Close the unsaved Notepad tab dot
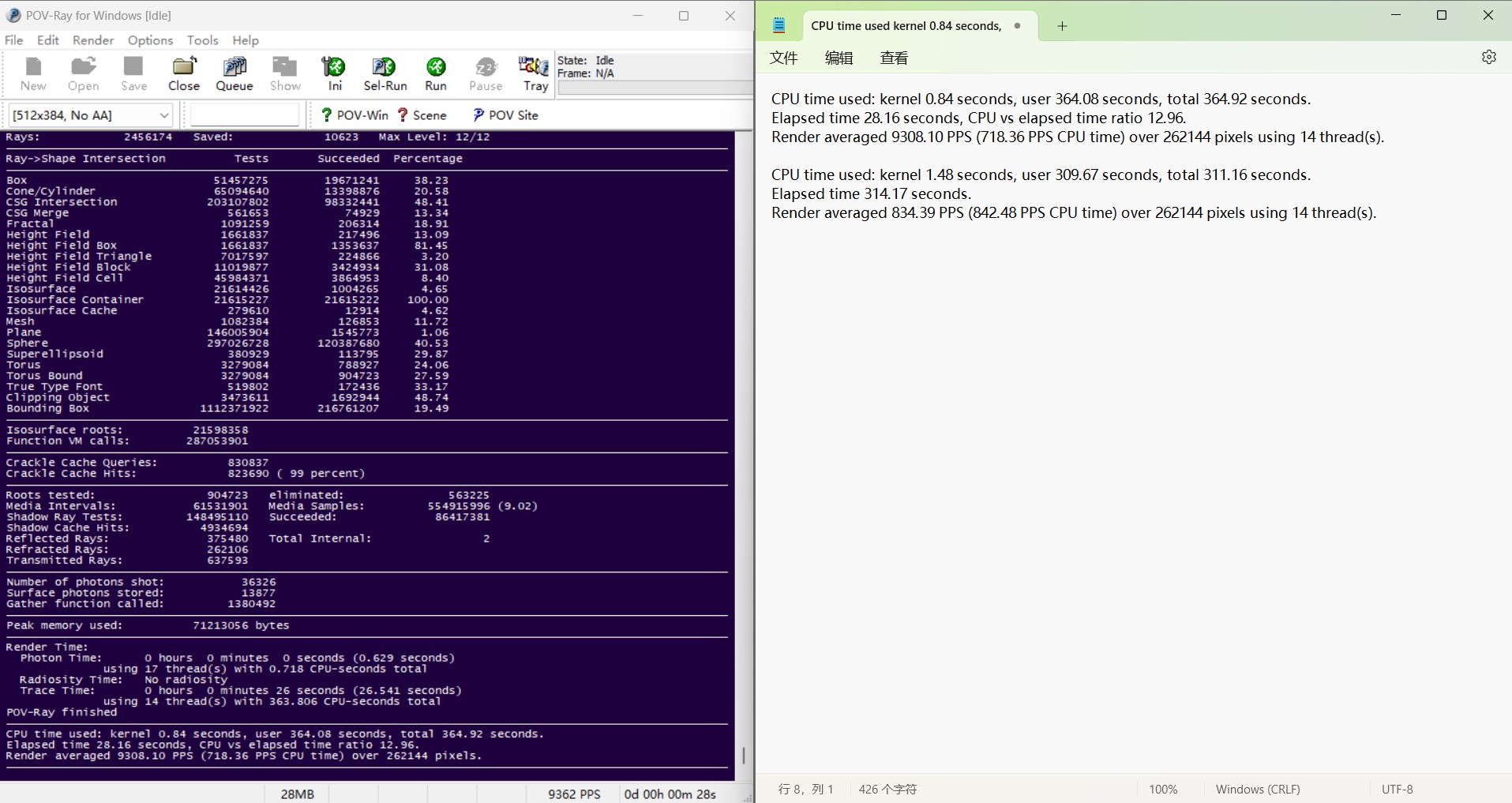 [x=1017, y=25]
